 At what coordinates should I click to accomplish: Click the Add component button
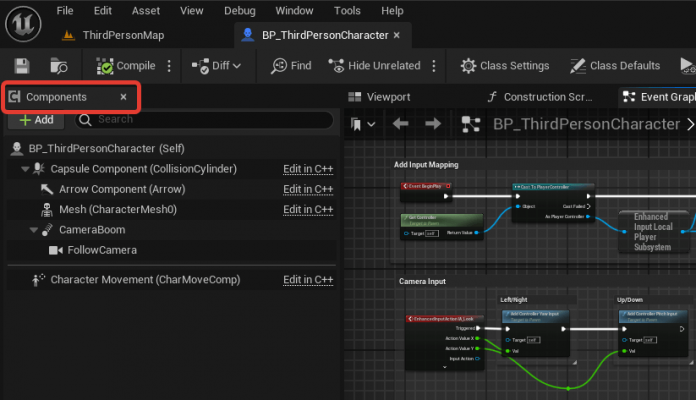pyautogui.click(x=37, y=119)
